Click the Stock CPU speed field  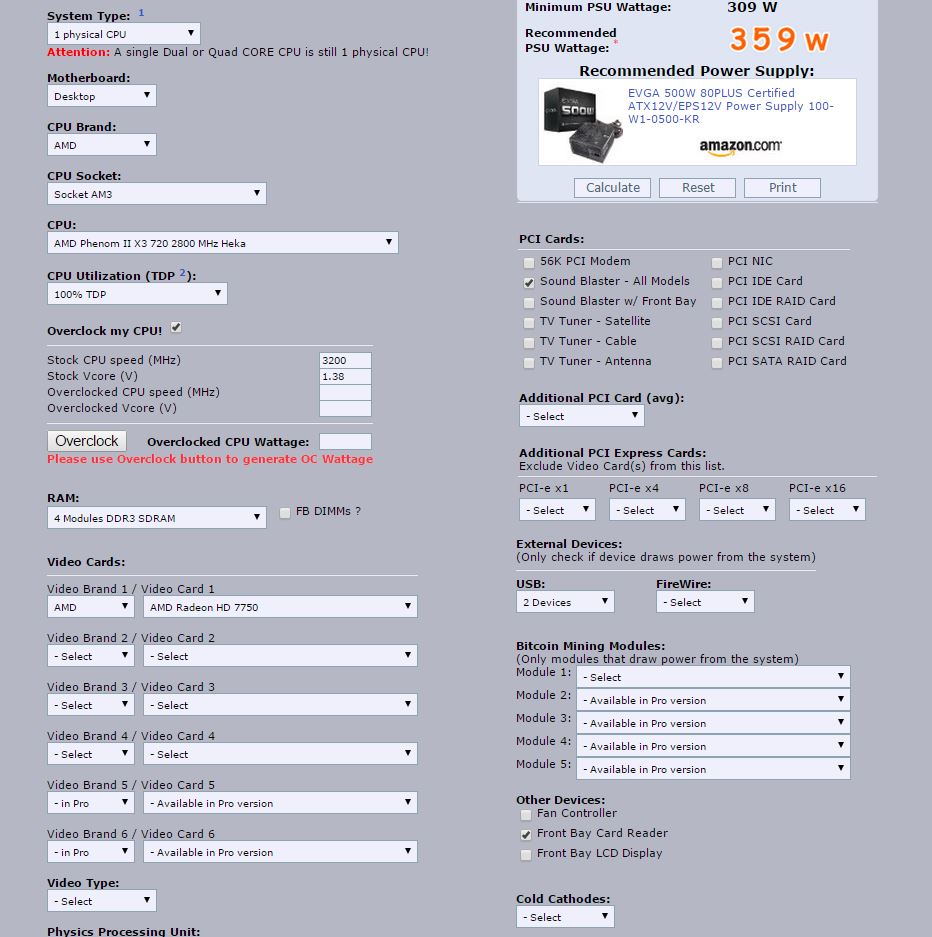click(x=345, y=360)
